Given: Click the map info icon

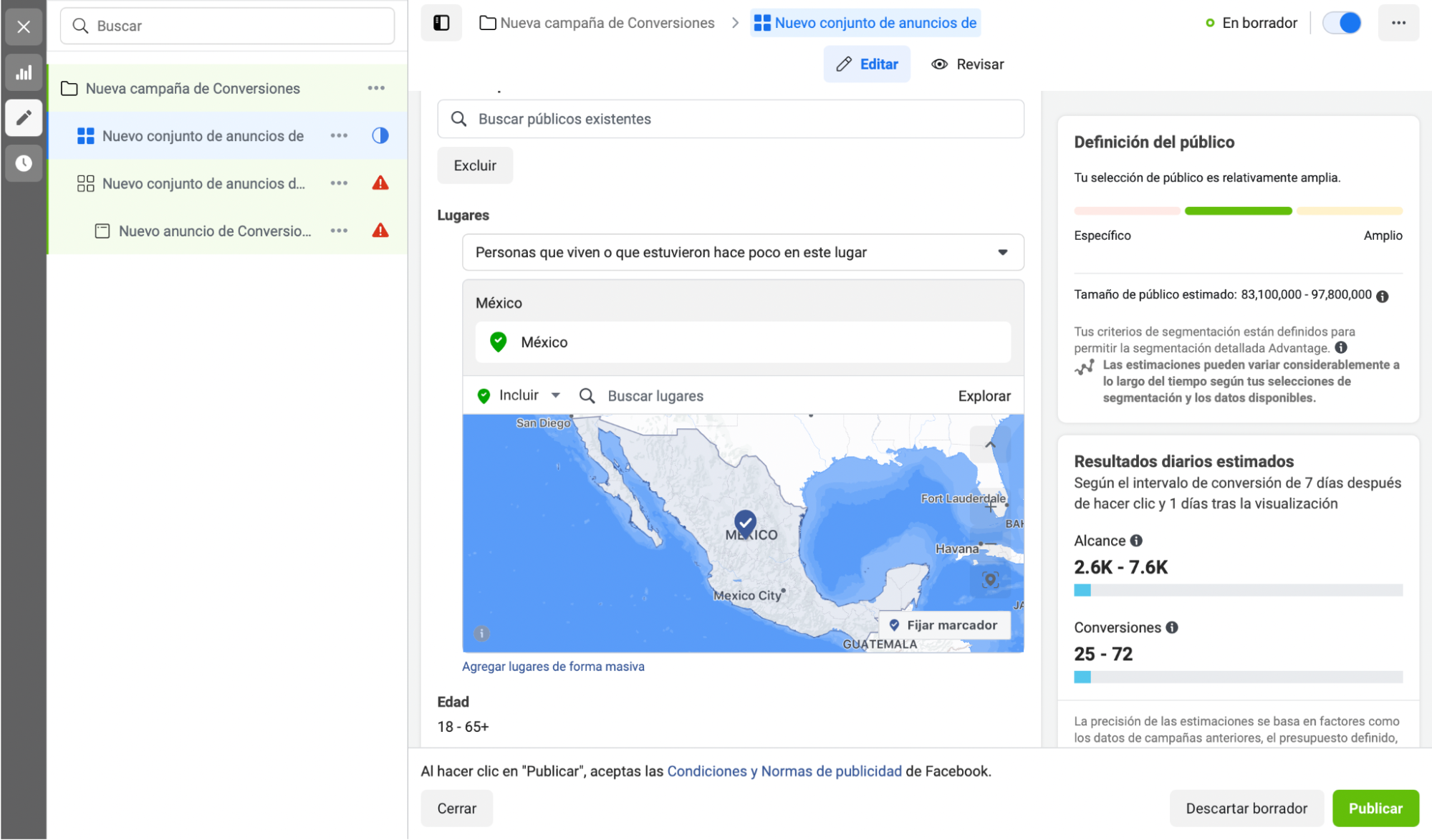Looking at the screenshot, I should point(481,633).
